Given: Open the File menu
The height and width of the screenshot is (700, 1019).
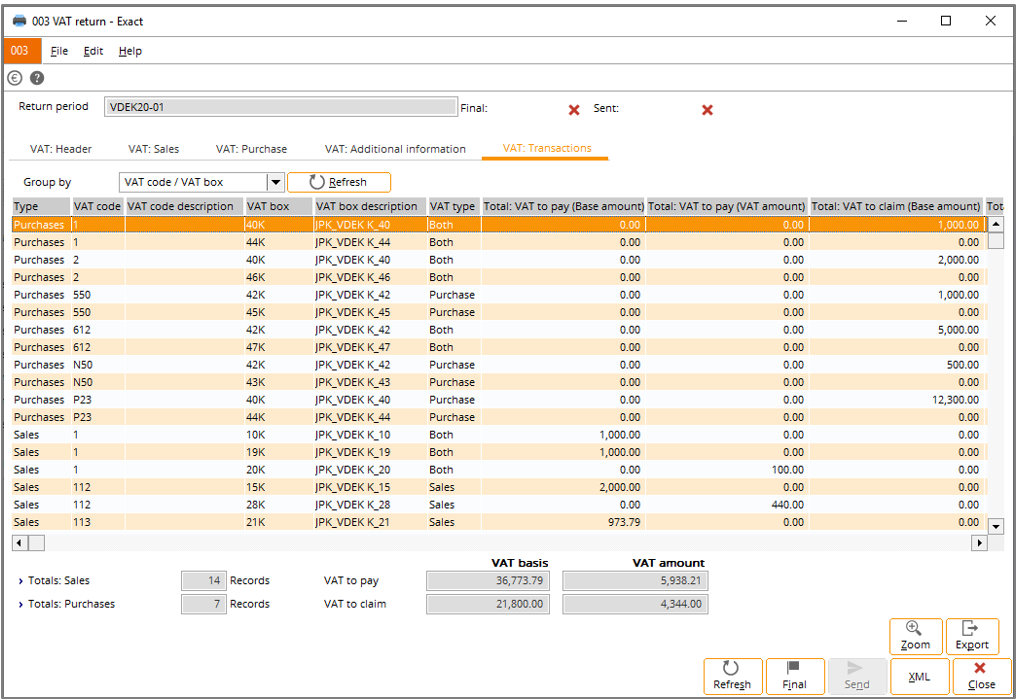Looking at the screenshot, I should 59,51.
